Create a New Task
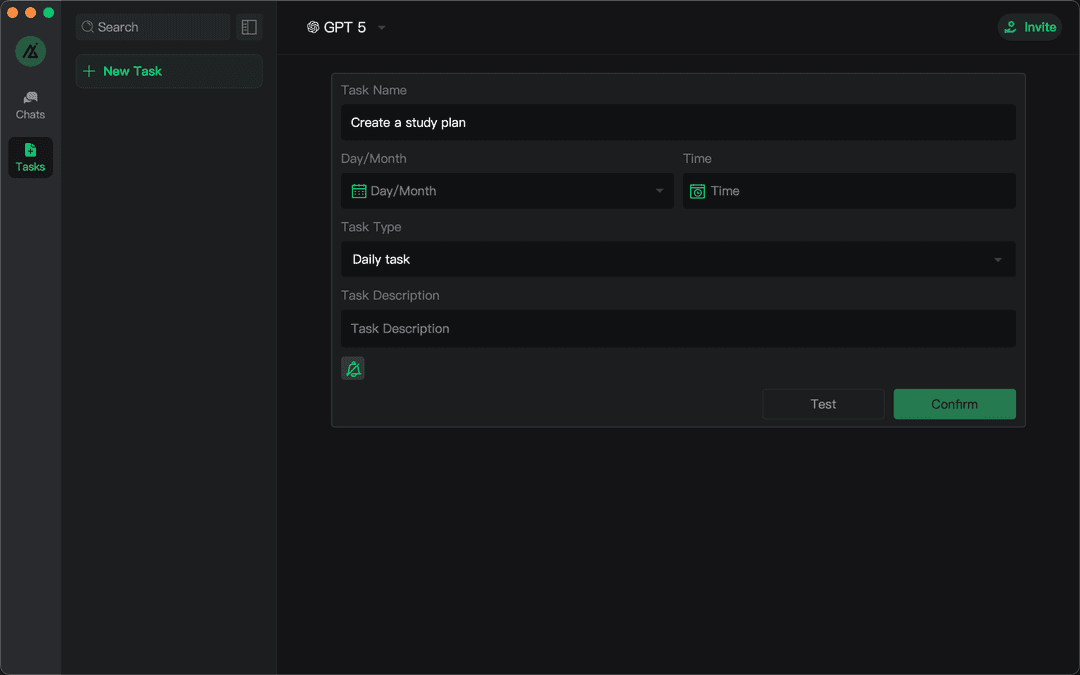 (x=169, y=71)
